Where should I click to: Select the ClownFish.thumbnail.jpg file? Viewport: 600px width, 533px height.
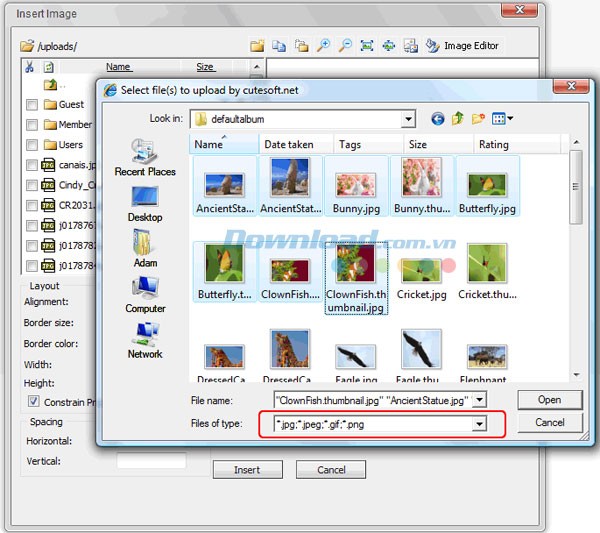(356, 279)
